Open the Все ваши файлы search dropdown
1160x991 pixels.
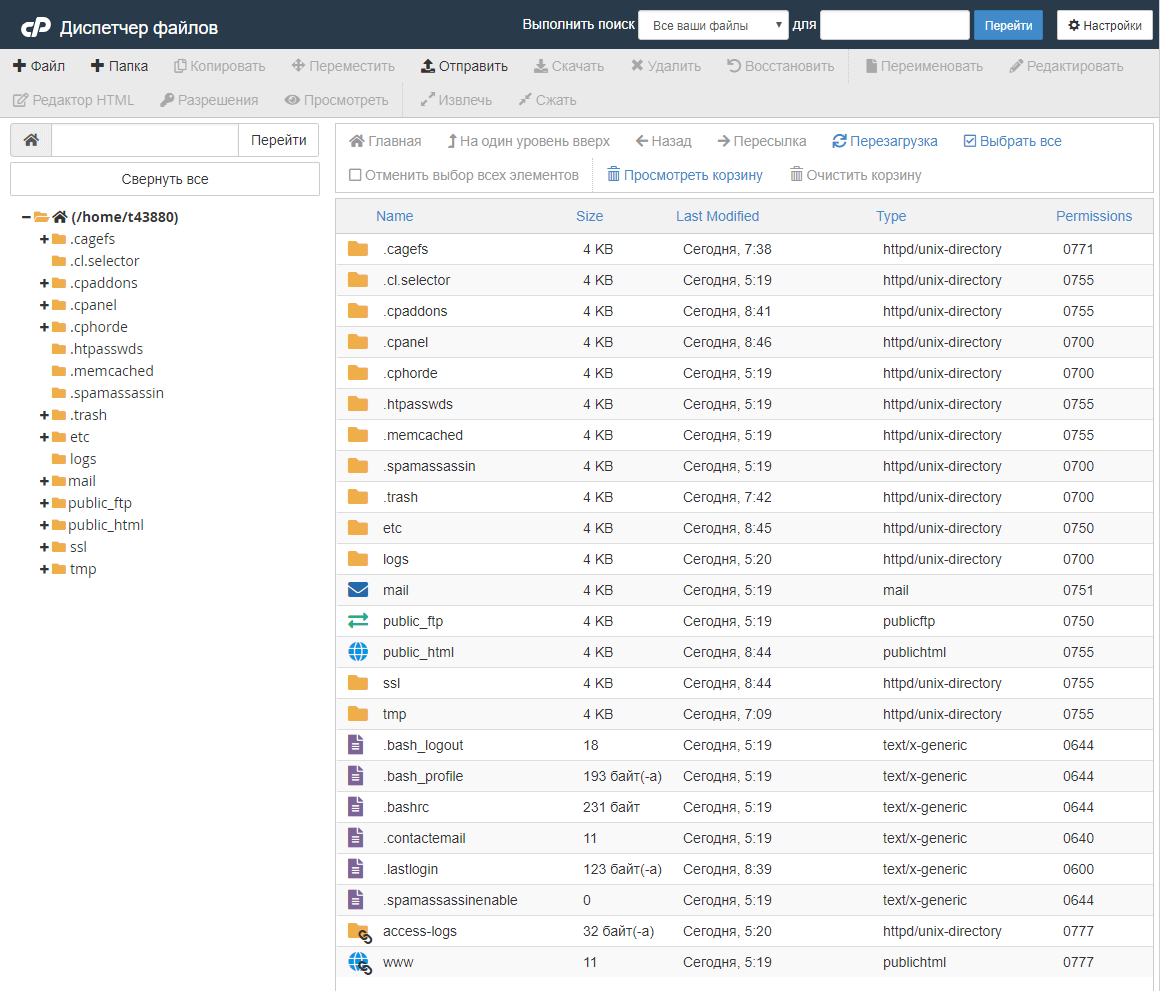pos(713,25)
